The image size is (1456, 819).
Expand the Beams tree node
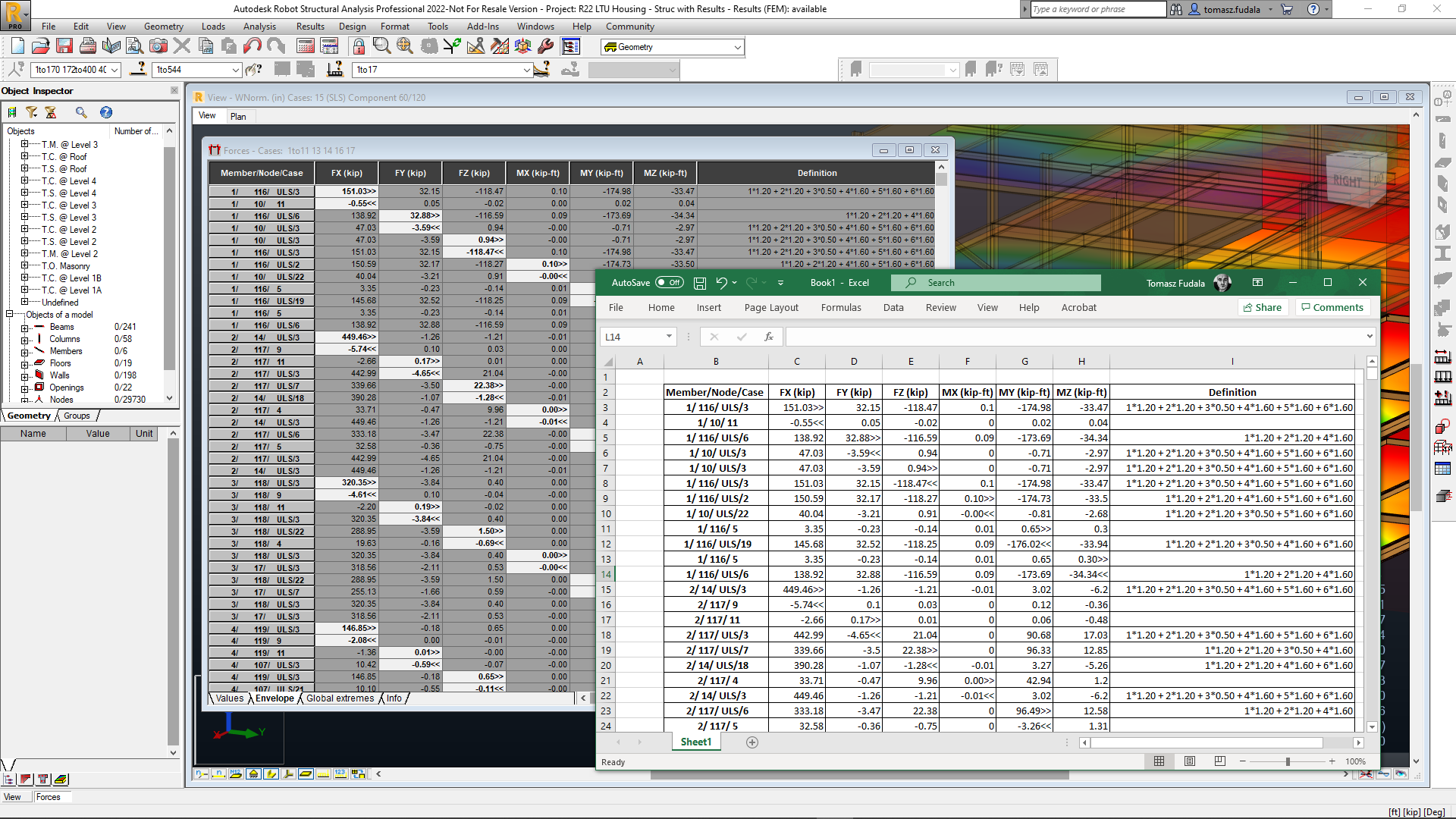(x=24, y=328)
